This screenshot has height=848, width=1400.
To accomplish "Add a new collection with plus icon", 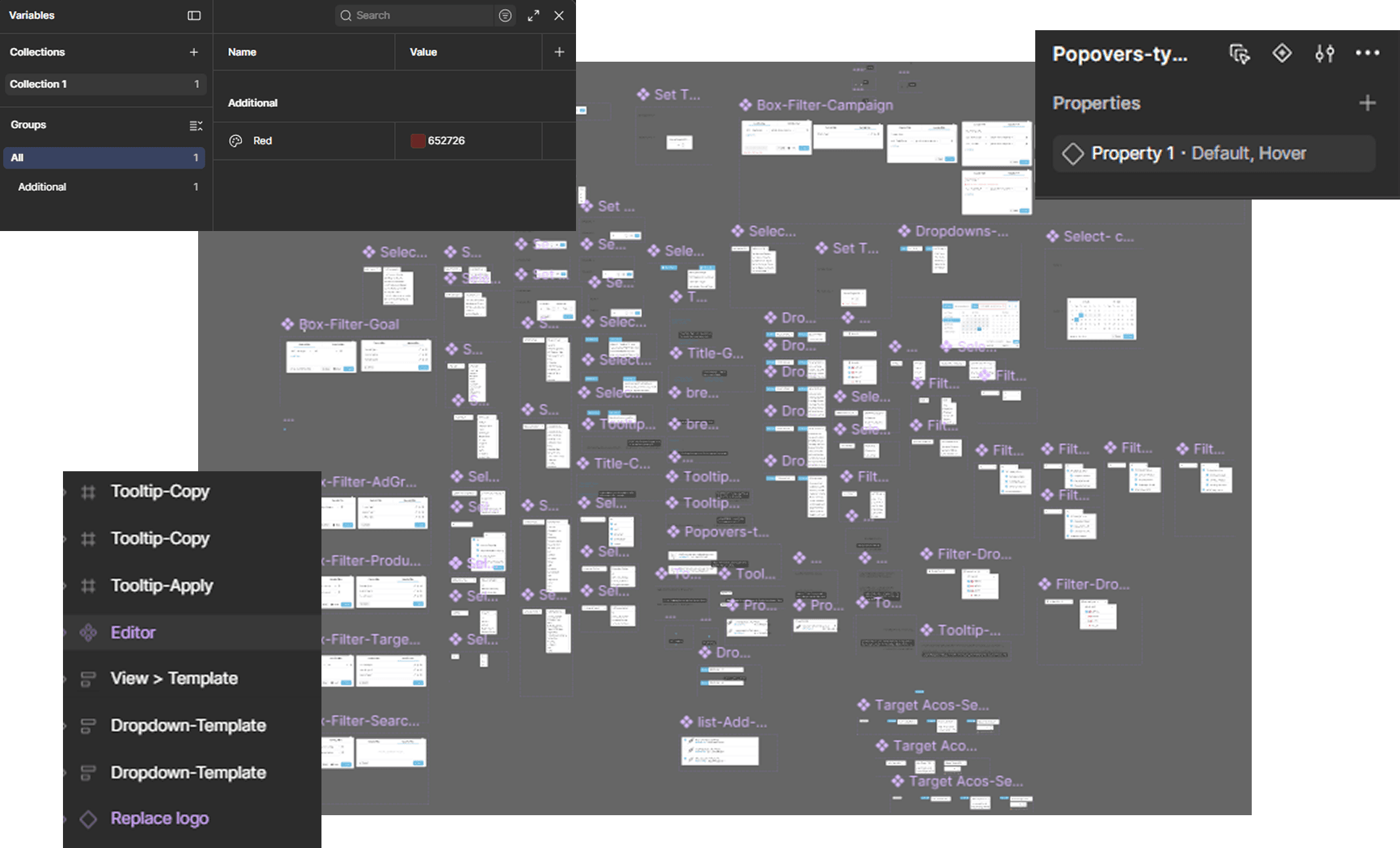I will 194,52.
